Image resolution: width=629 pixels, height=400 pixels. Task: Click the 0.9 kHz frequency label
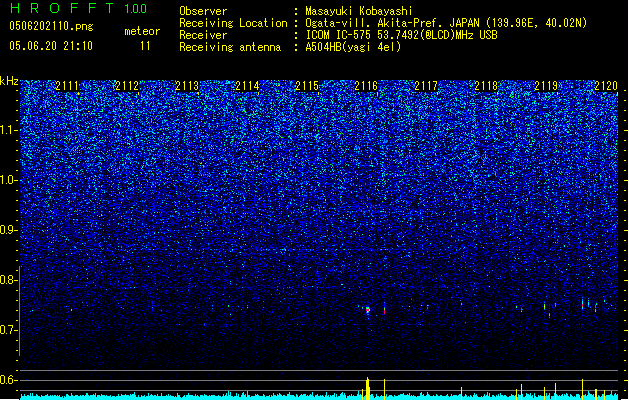pos(7,230)
